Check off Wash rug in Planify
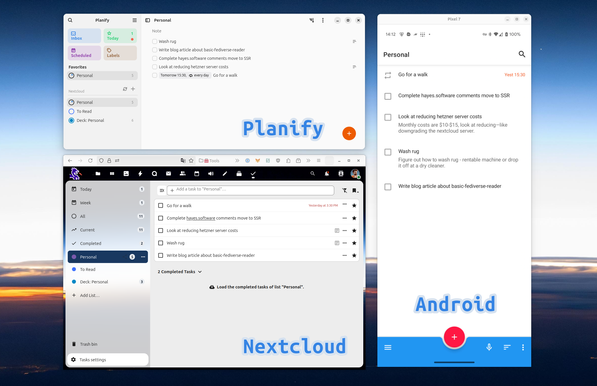The width and height of the screenshot is (597, 386). [x=155, y=41]
